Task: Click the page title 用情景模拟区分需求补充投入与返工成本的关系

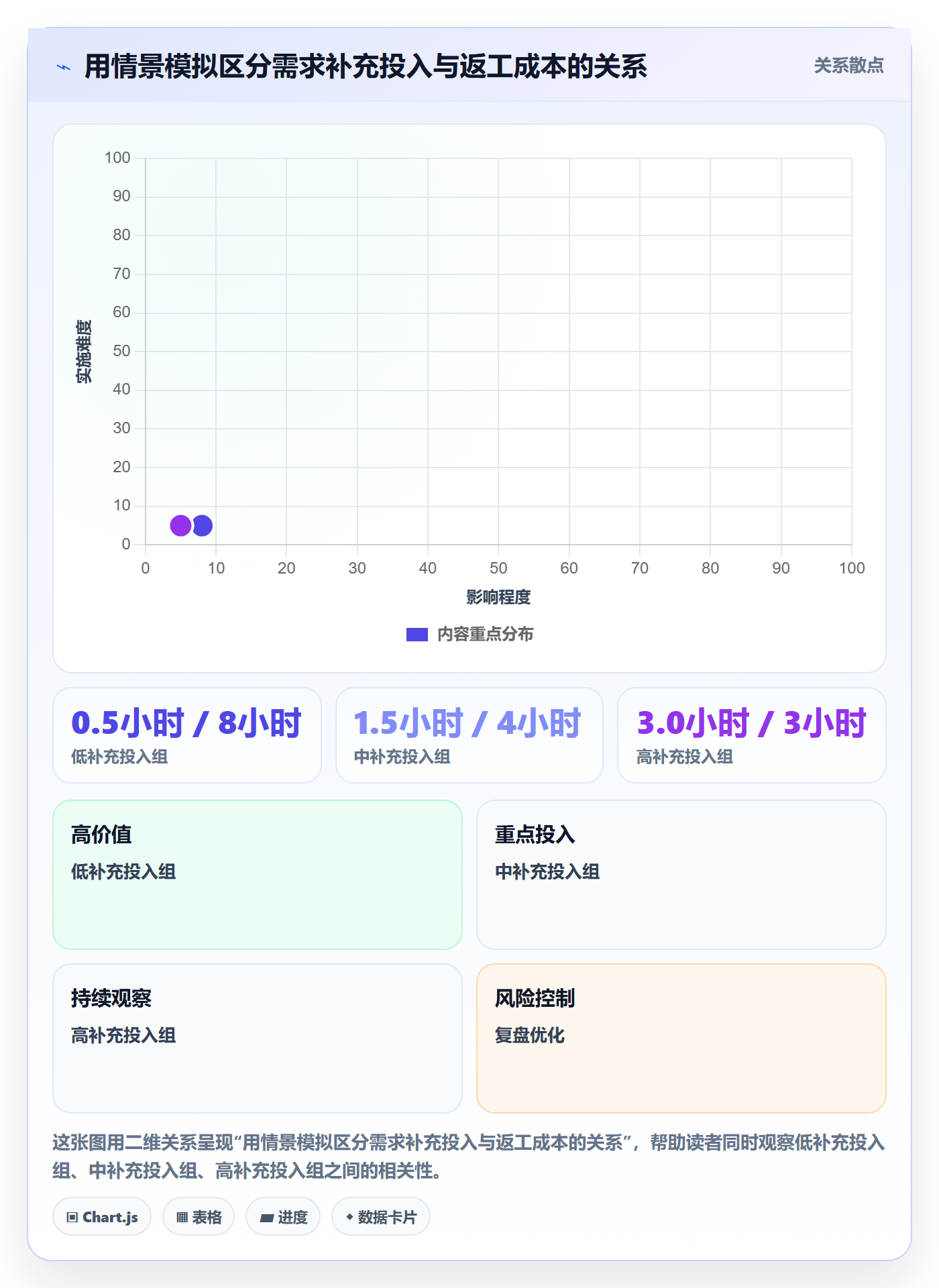Action: 366,66
